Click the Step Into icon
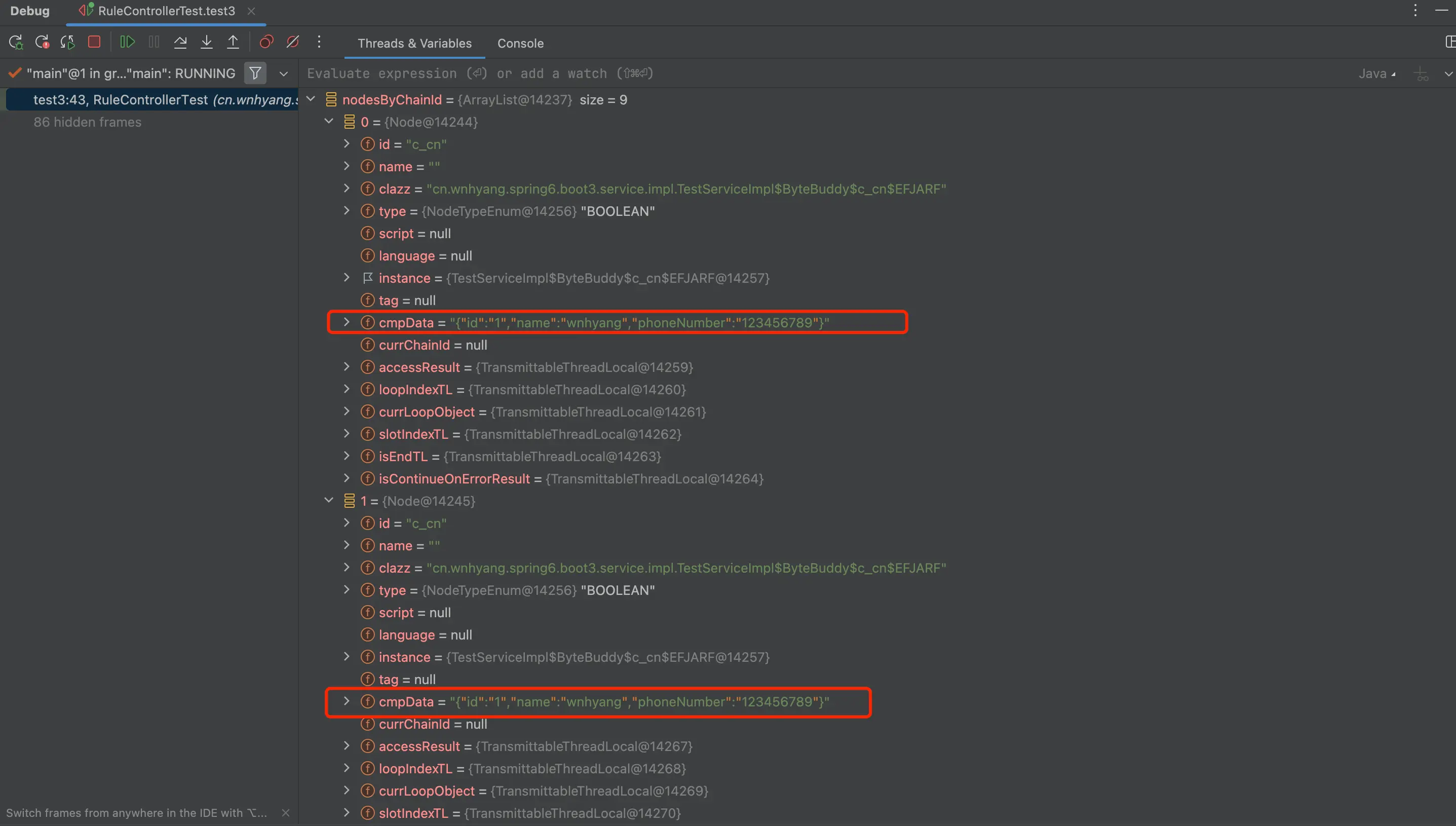The width and height of the screenshot is (1456, 826). pos(206,42)
